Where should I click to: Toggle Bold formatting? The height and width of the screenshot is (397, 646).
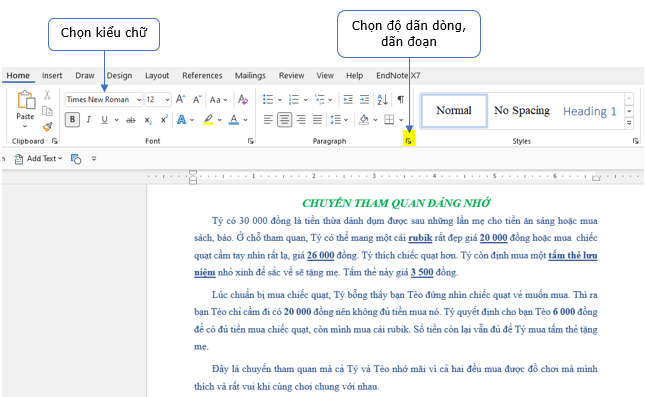pyautogui.click(x=73, y=119)
